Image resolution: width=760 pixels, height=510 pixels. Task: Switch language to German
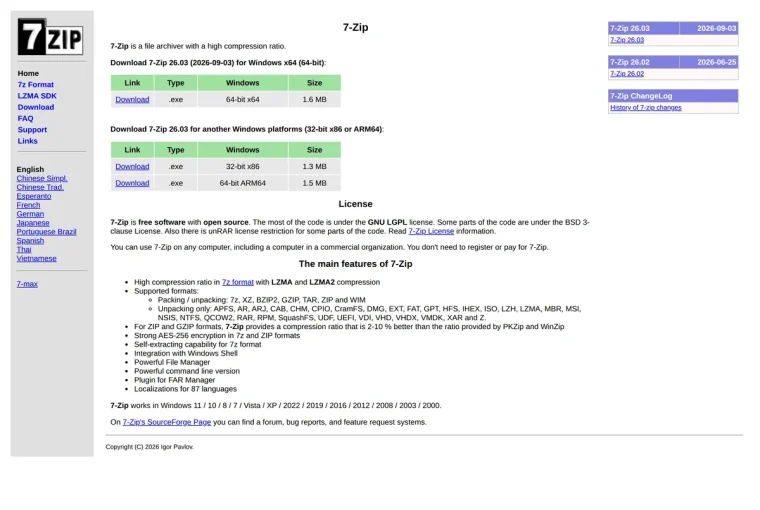point(30,214)
